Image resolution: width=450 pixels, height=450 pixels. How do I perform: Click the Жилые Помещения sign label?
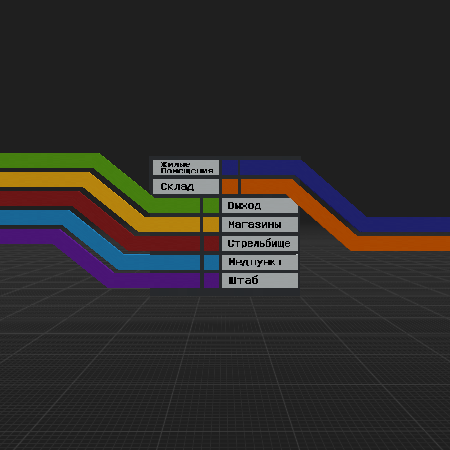pos(186,167)
